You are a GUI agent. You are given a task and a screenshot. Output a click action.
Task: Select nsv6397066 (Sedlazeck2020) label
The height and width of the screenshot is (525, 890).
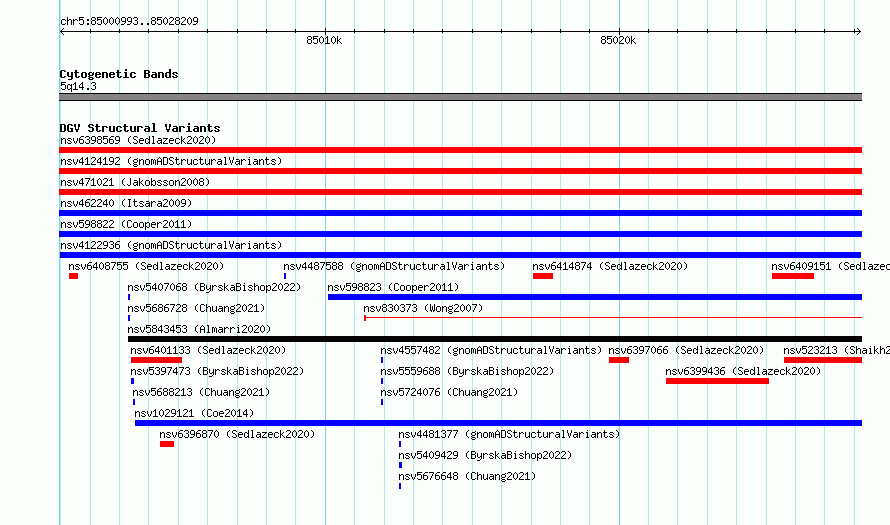click(x=686, y=350)
